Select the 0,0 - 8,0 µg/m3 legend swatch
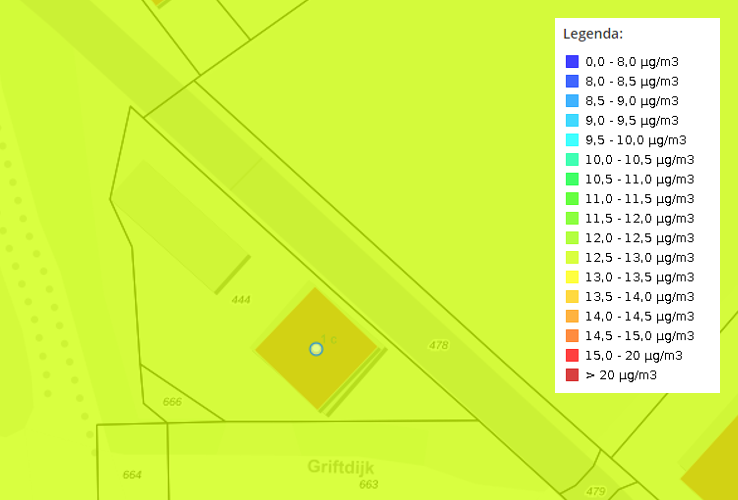This screenshot has height=500, width=738. [572, 62]
